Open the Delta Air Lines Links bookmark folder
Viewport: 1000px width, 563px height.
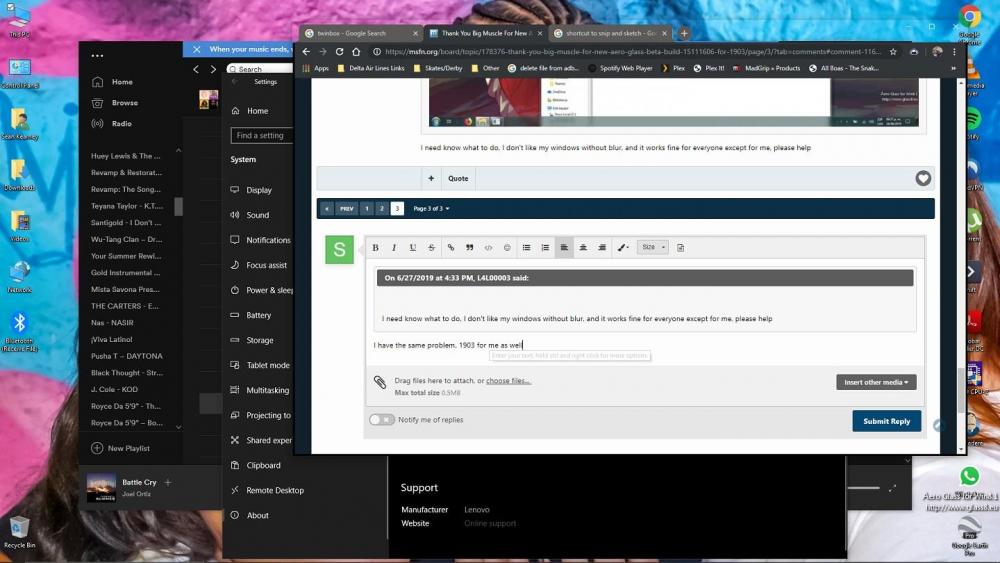point(371,68)
